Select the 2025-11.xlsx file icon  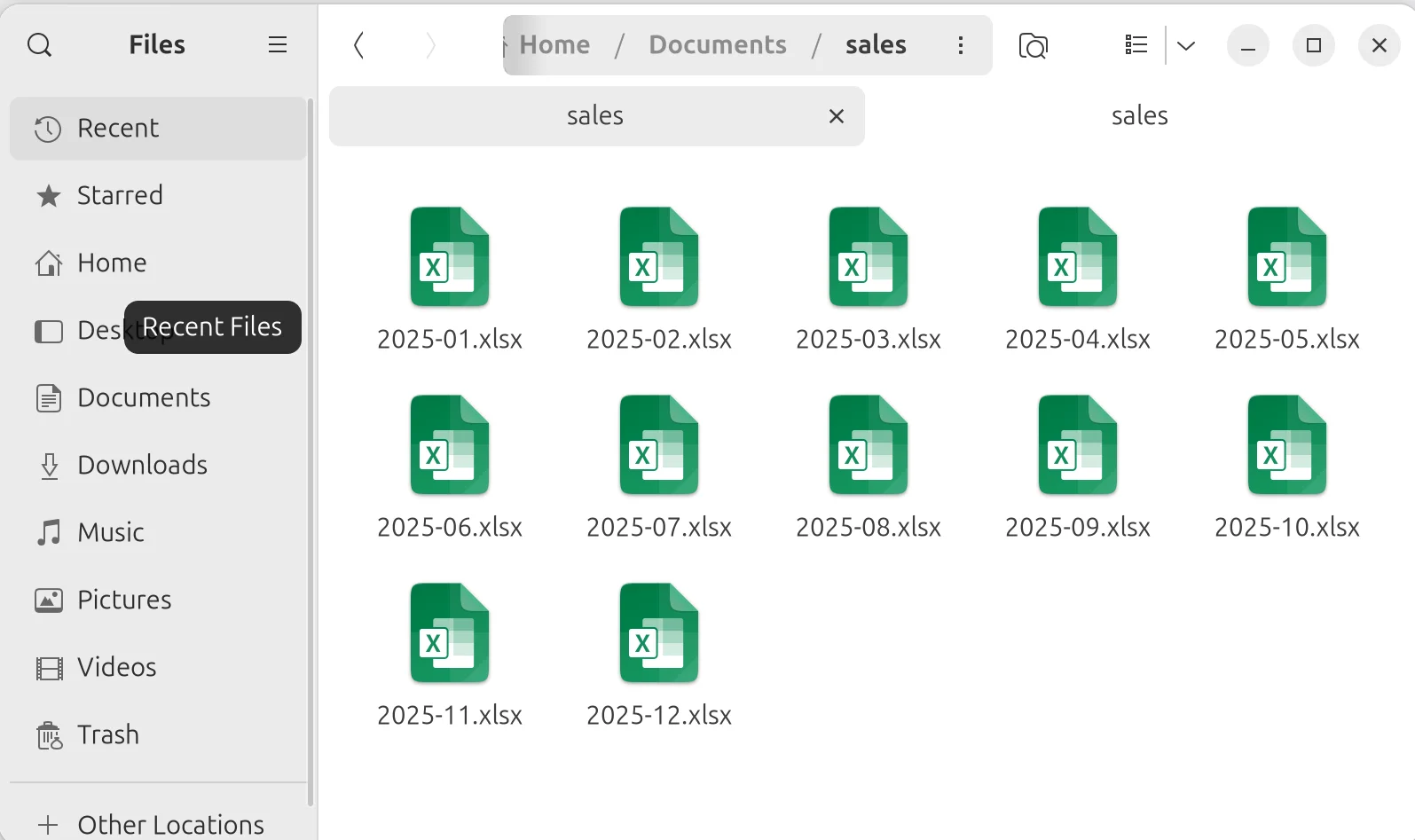click(450, 633)
